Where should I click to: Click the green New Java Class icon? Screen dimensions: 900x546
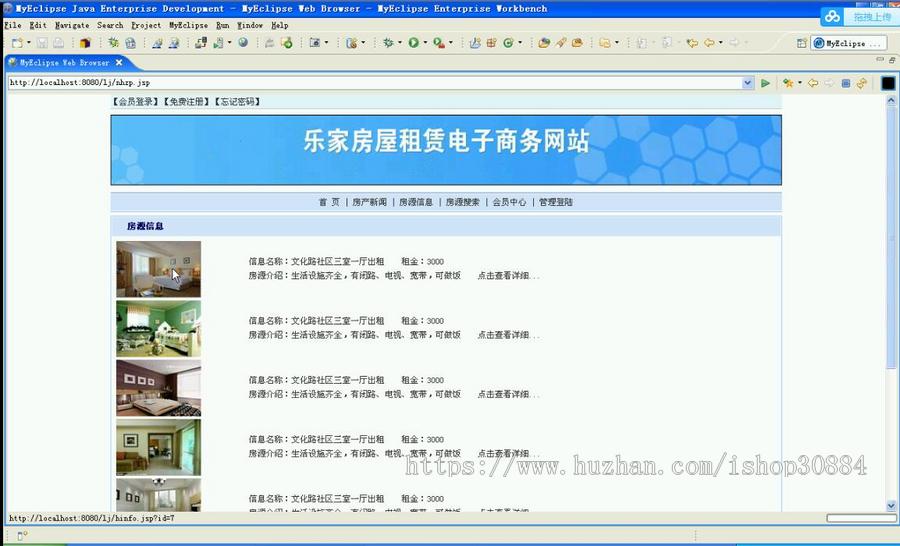click(508, 43)
